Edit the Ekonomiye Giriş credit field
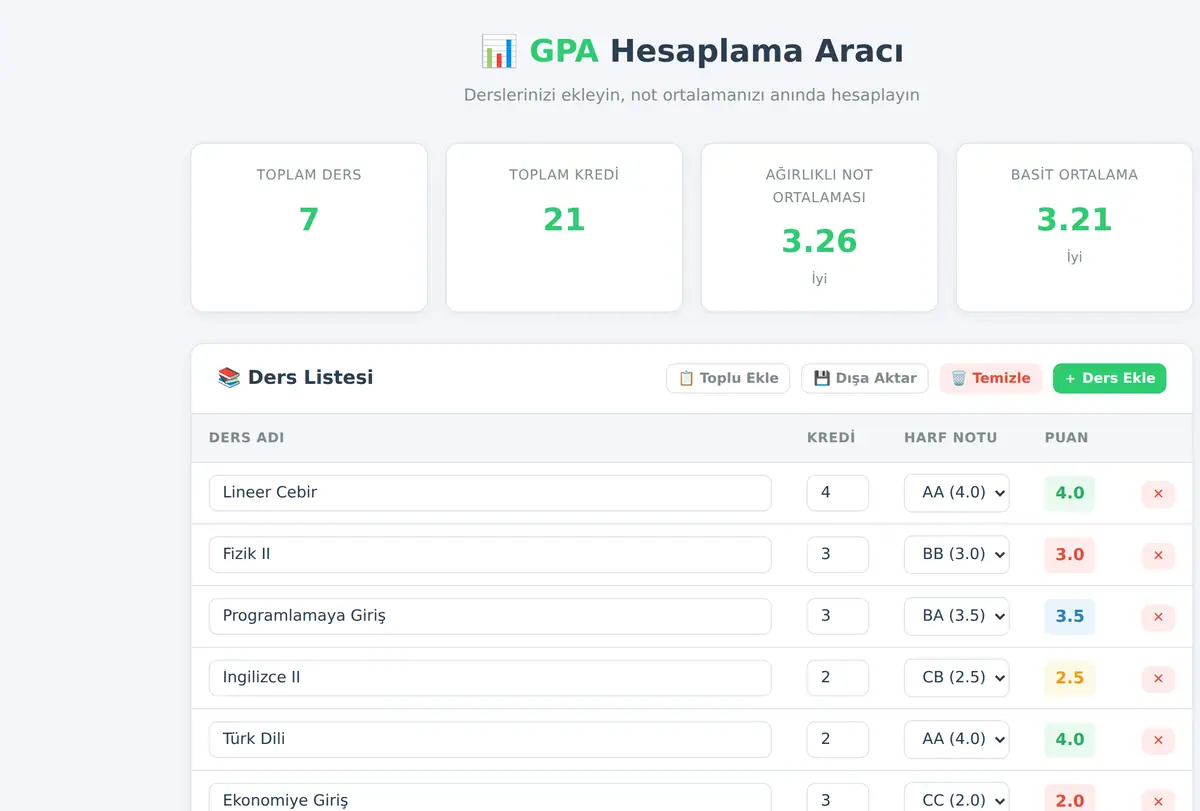The height and width of the screenshot is (811, 1200). pos(838,798)
